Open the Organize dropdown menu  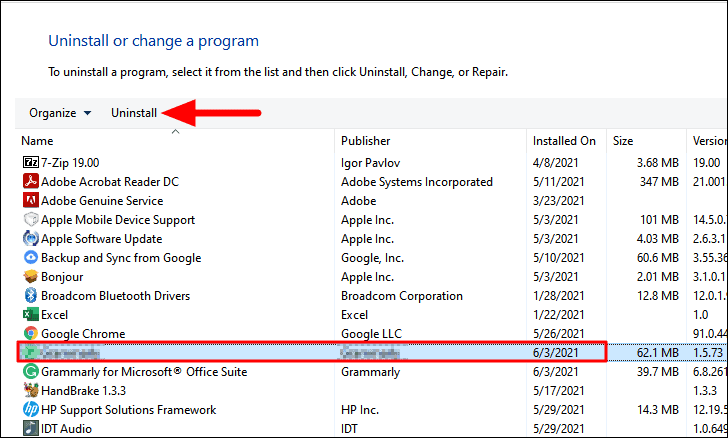[60, 113]
